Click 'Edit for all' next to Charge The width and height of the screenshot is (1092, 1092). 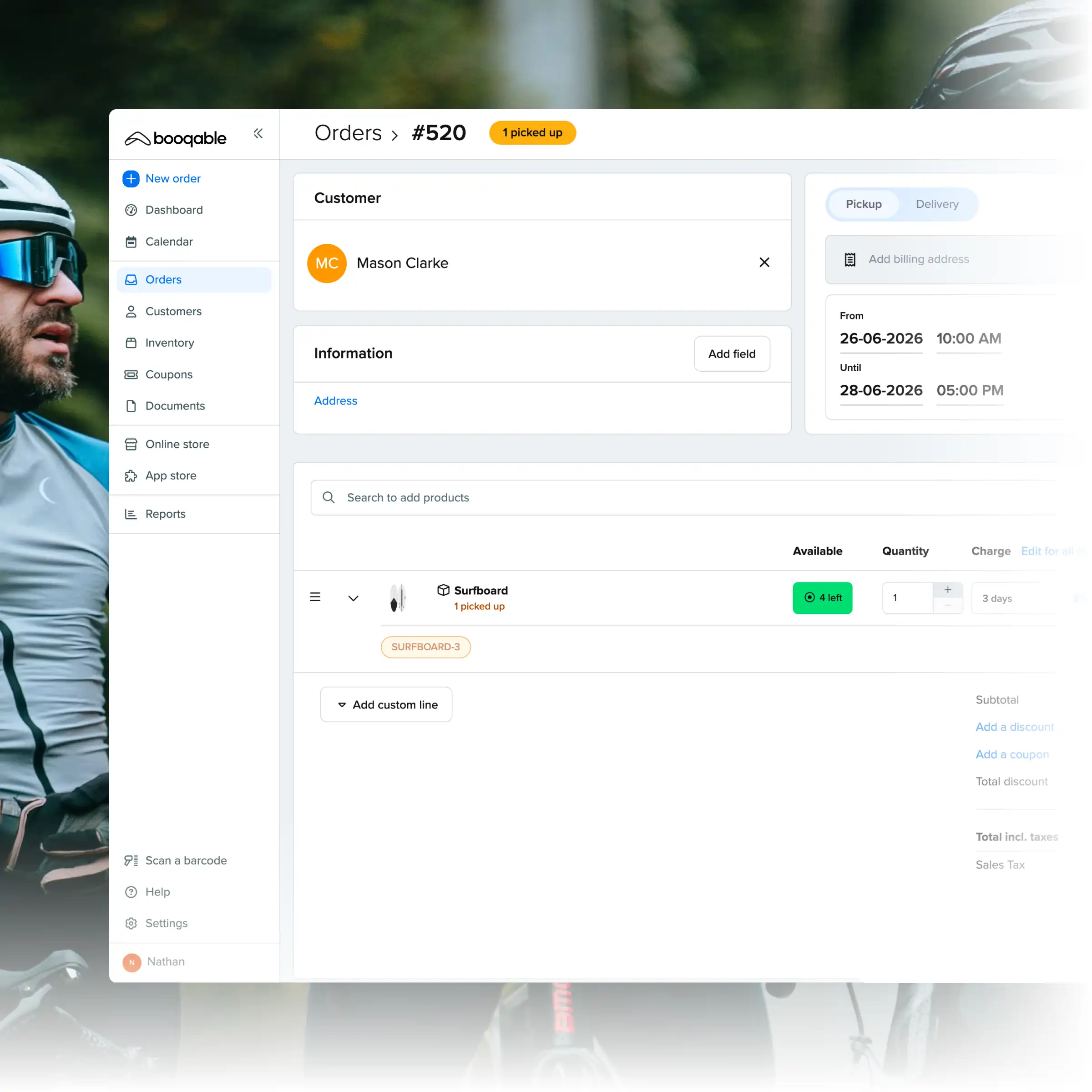(x=1047, y=551)
